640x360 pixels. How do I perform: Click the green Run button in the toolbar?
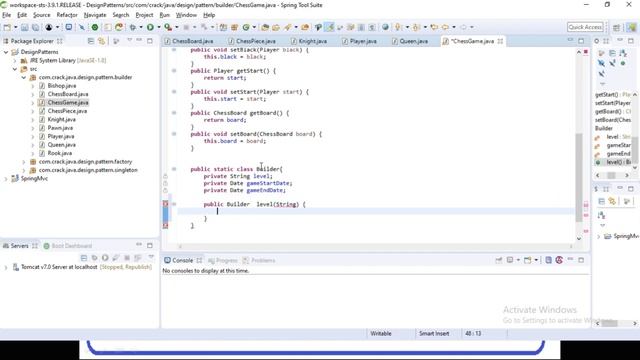pos(150,27)
